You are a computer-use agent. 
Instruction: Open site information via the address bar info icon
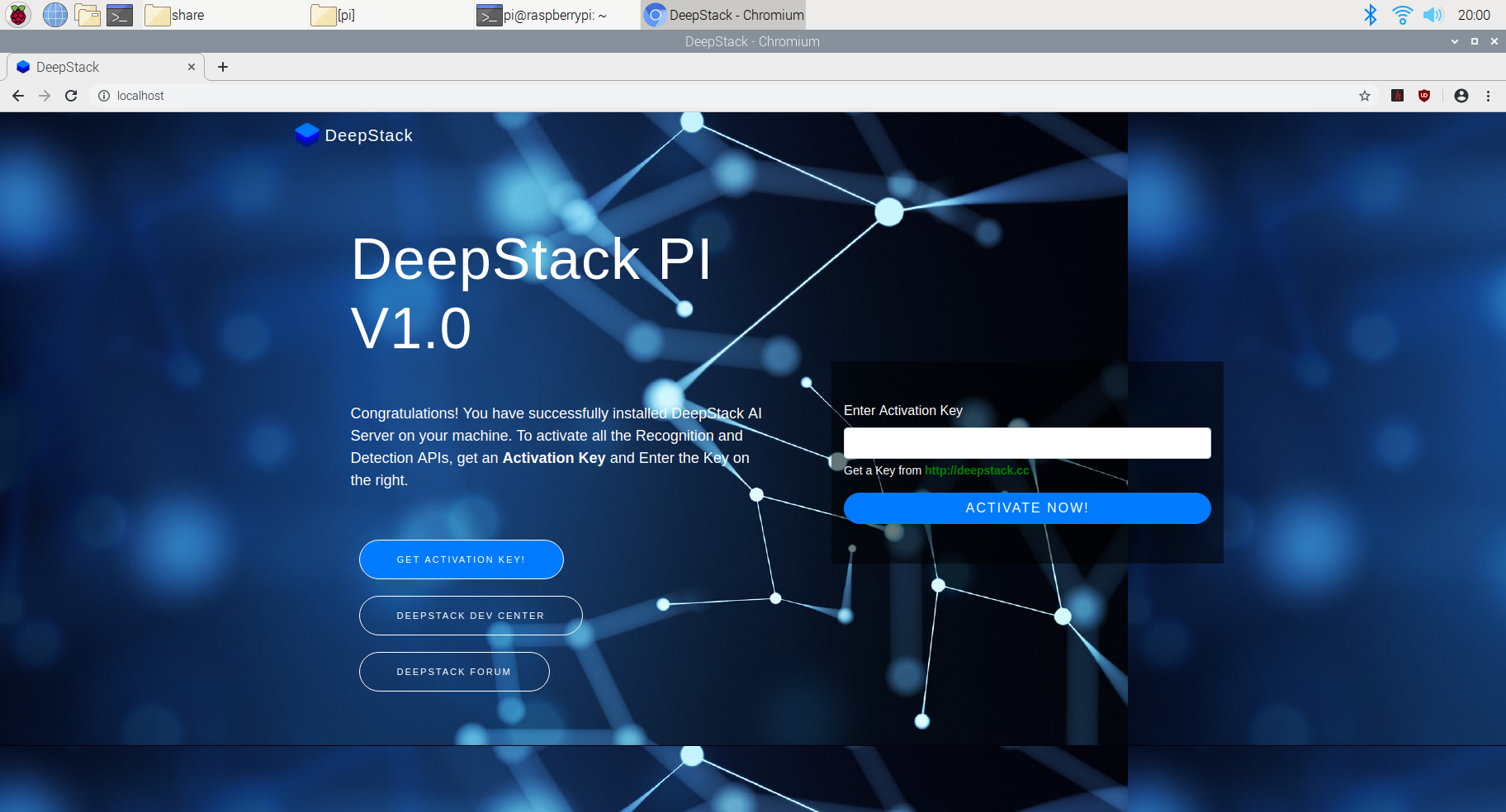pyautogui.click(x=103, y=96)
